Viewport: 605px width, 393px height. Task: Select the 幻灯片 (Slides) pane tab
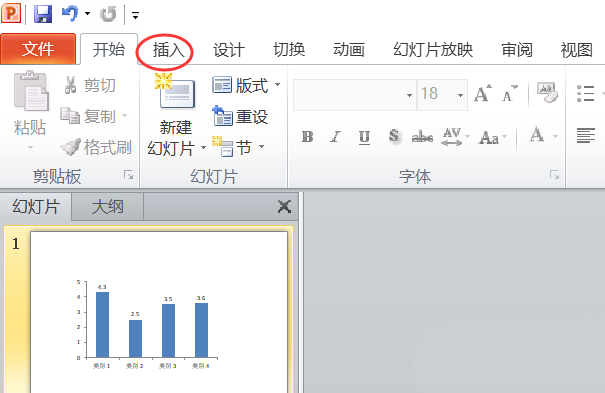coord(36,207)
